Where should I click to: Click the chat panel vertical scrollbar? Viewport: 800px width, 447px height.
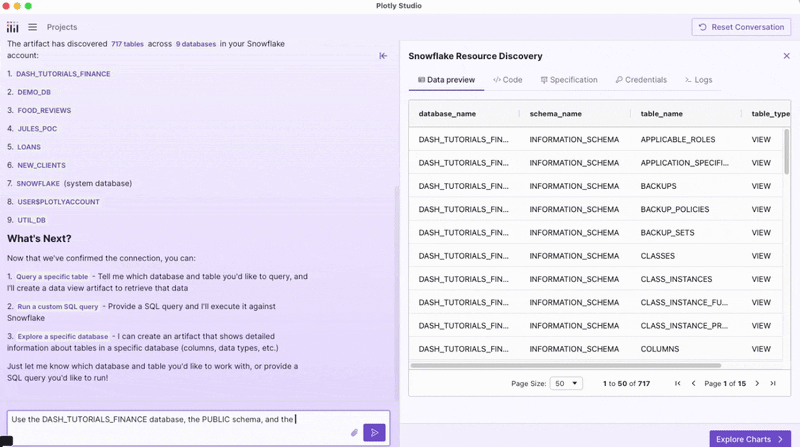tap(396, 293)
